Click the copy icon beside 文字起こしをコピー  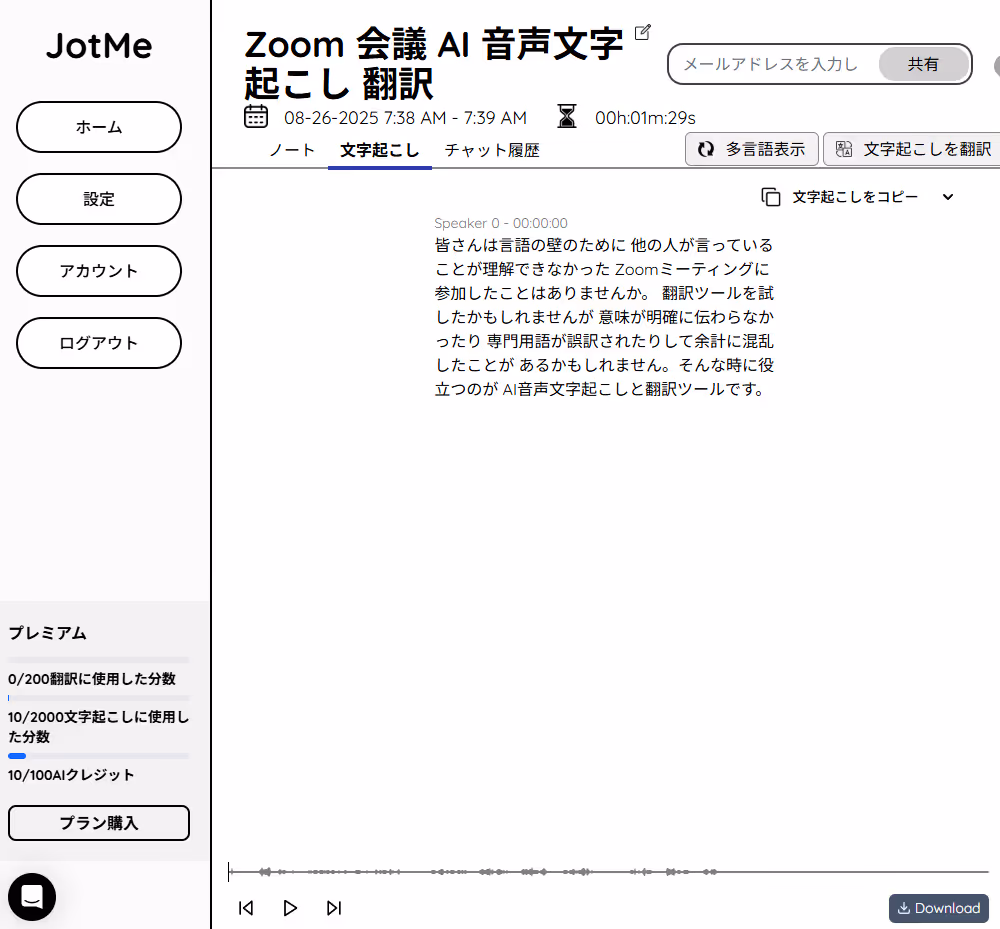[771, 197]
